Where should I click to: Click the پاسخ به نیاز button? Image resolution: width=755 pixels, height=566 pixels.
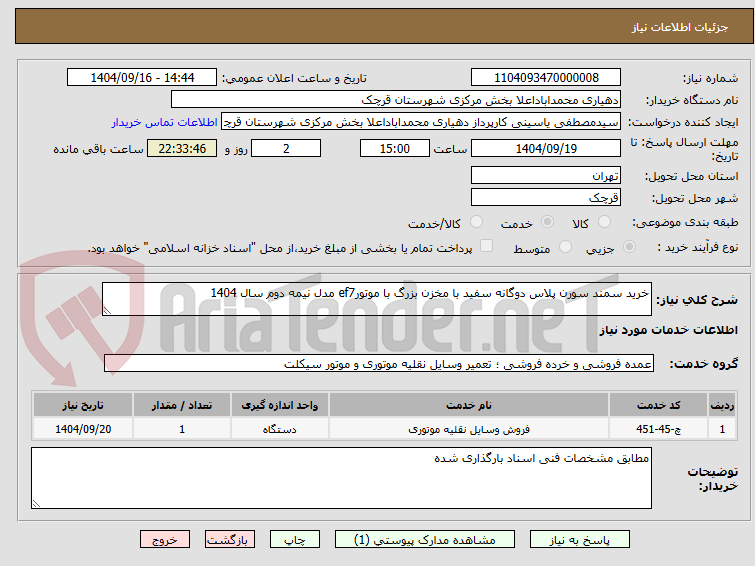pos(580,540)
